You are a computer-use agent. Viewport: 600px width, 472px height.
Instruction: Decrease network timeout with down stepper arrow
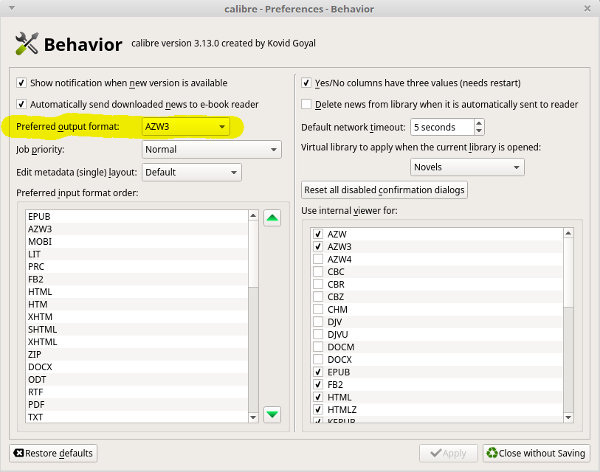coord(479,131)
